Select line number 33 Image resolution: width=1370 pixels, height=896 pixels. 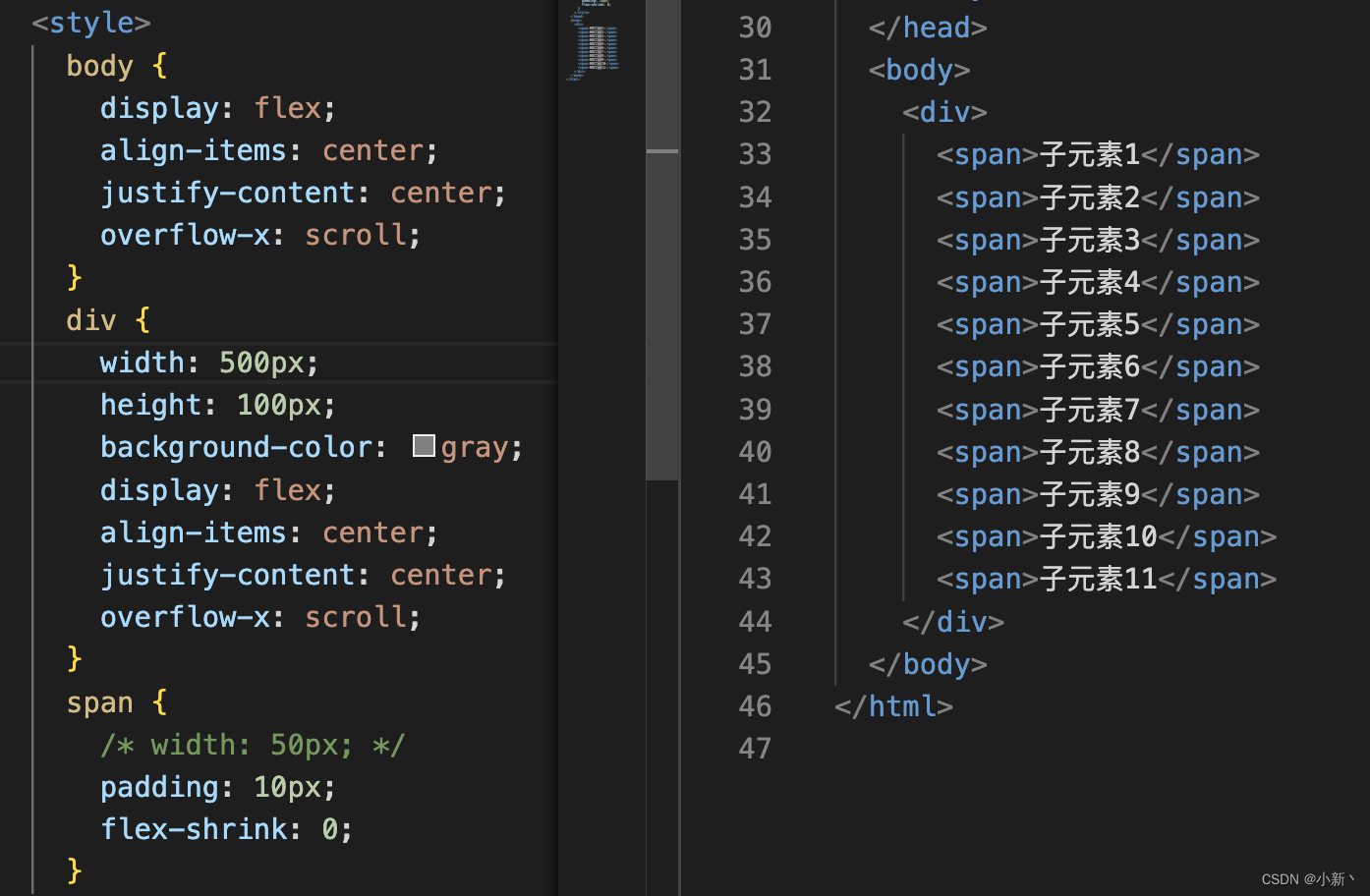755,154
